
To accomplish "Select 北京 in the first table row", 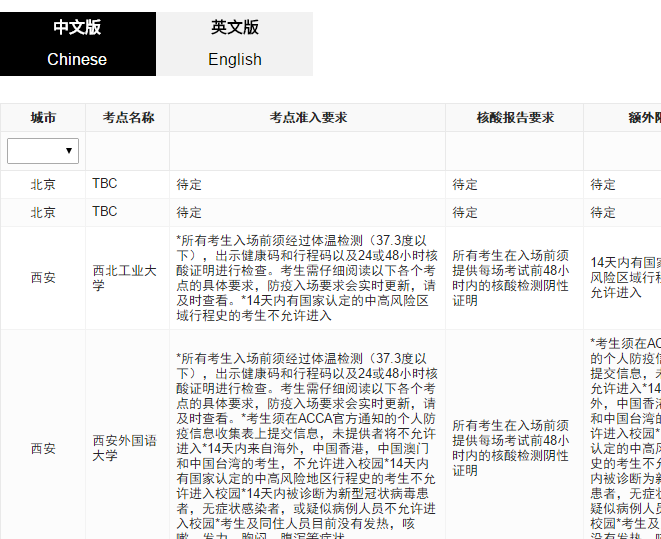I will (x=43, y=185).
